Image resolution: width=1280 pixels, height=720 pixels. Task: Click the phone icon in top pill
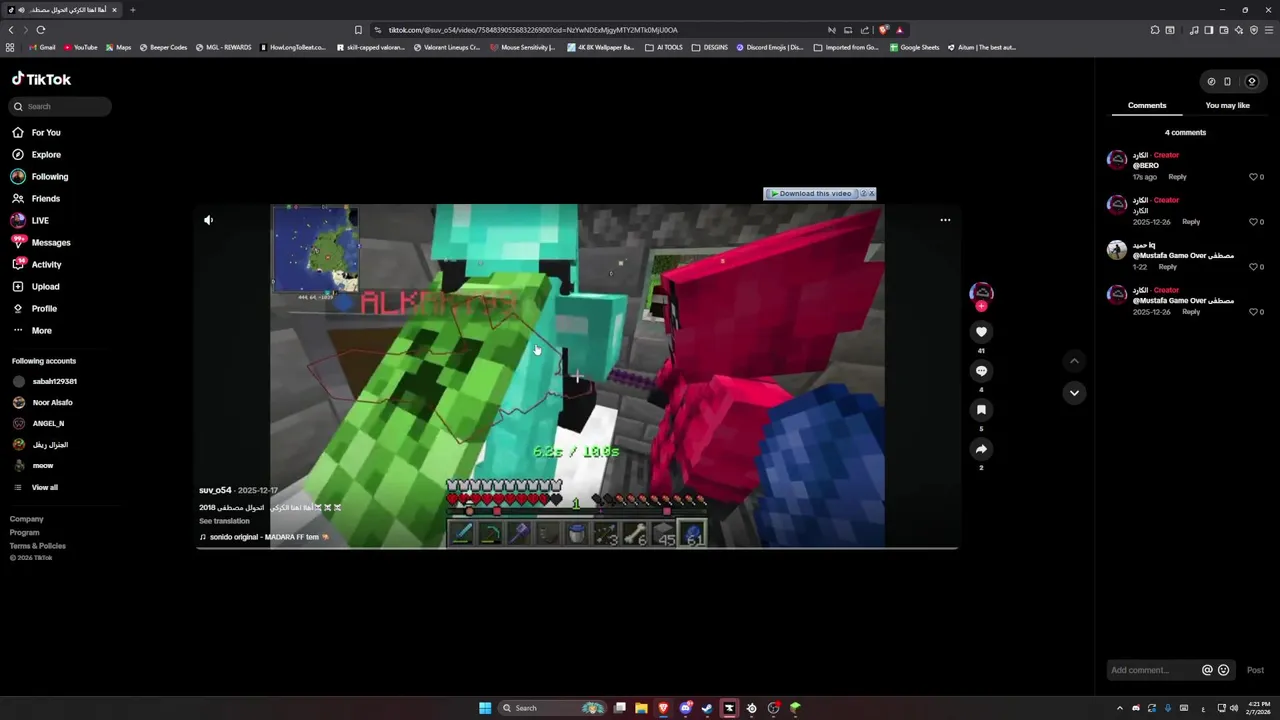[x=1228, y=82]
